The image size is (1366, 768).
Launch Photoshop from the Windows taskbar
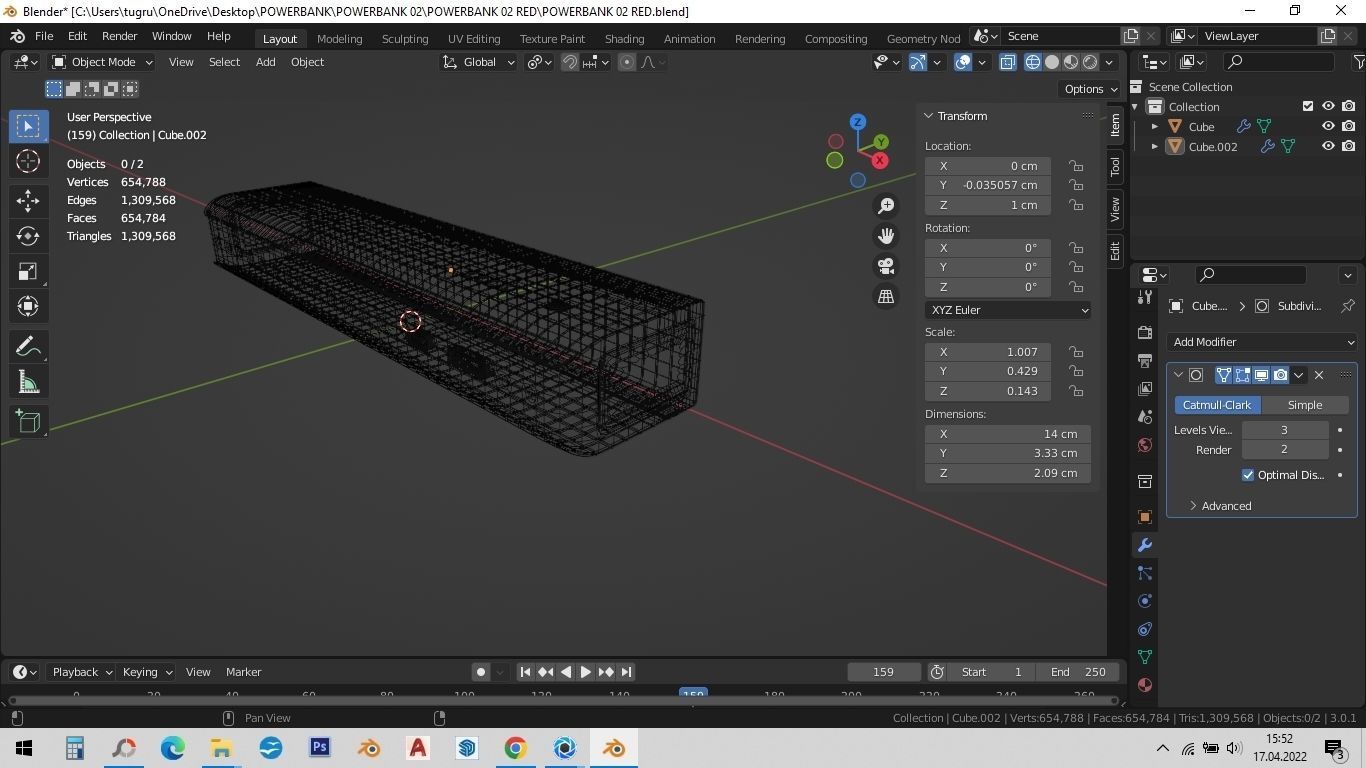320,748
